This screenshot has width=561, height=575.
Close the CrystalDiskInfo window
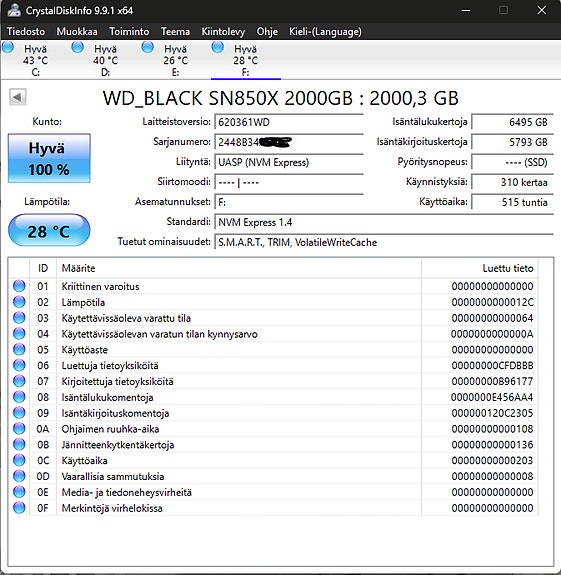pos(542,10)
